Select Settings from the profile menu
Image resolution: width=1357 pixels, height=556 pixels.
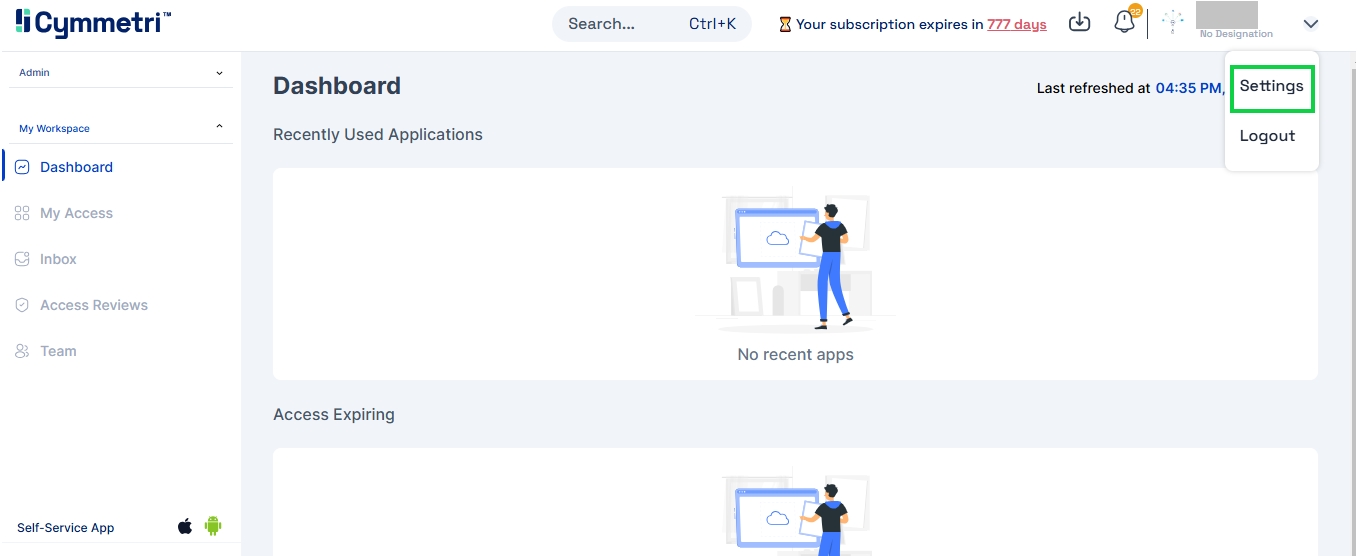(1271, 86)
